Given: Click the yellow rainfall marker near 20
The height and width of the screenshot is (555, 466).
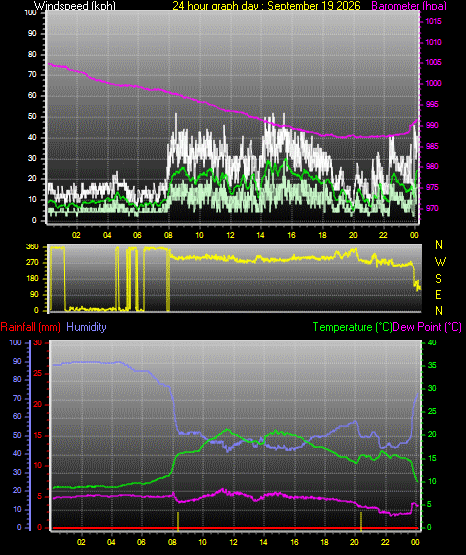Looking at the screenshot, I should 361,521.
